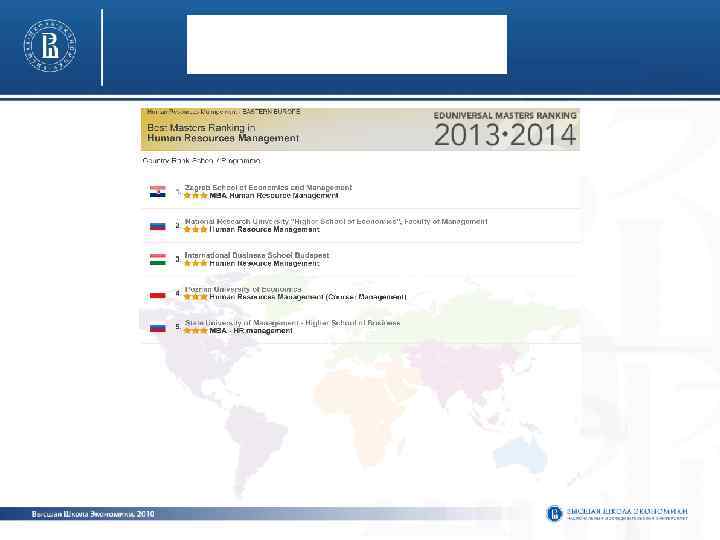Click the Hungarian flag beside International Business School Budapest

(158, 259)
